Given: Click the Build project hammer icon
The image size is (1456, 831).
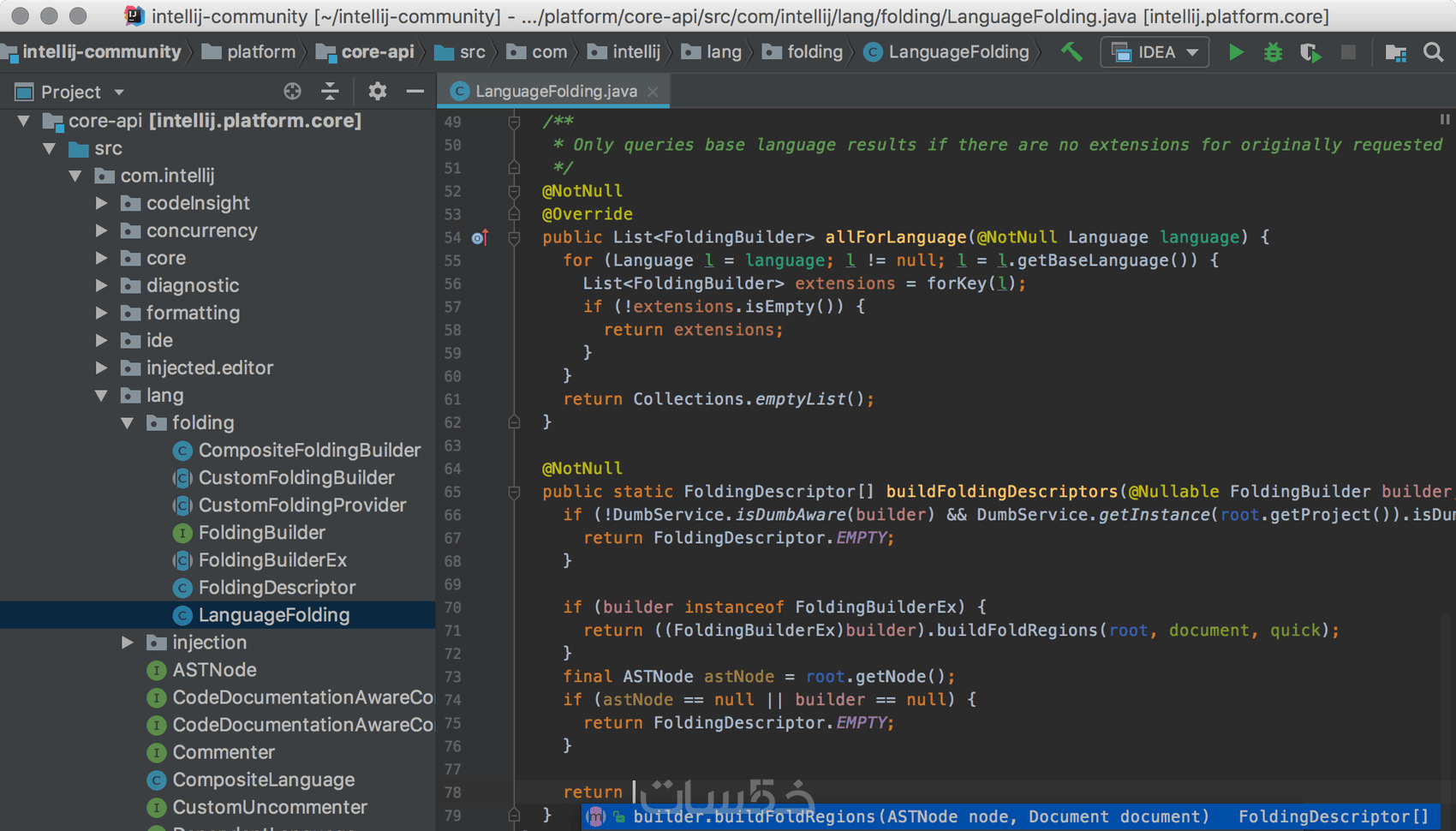Looking at the screenshot, I should click(x=1071, y=52).
